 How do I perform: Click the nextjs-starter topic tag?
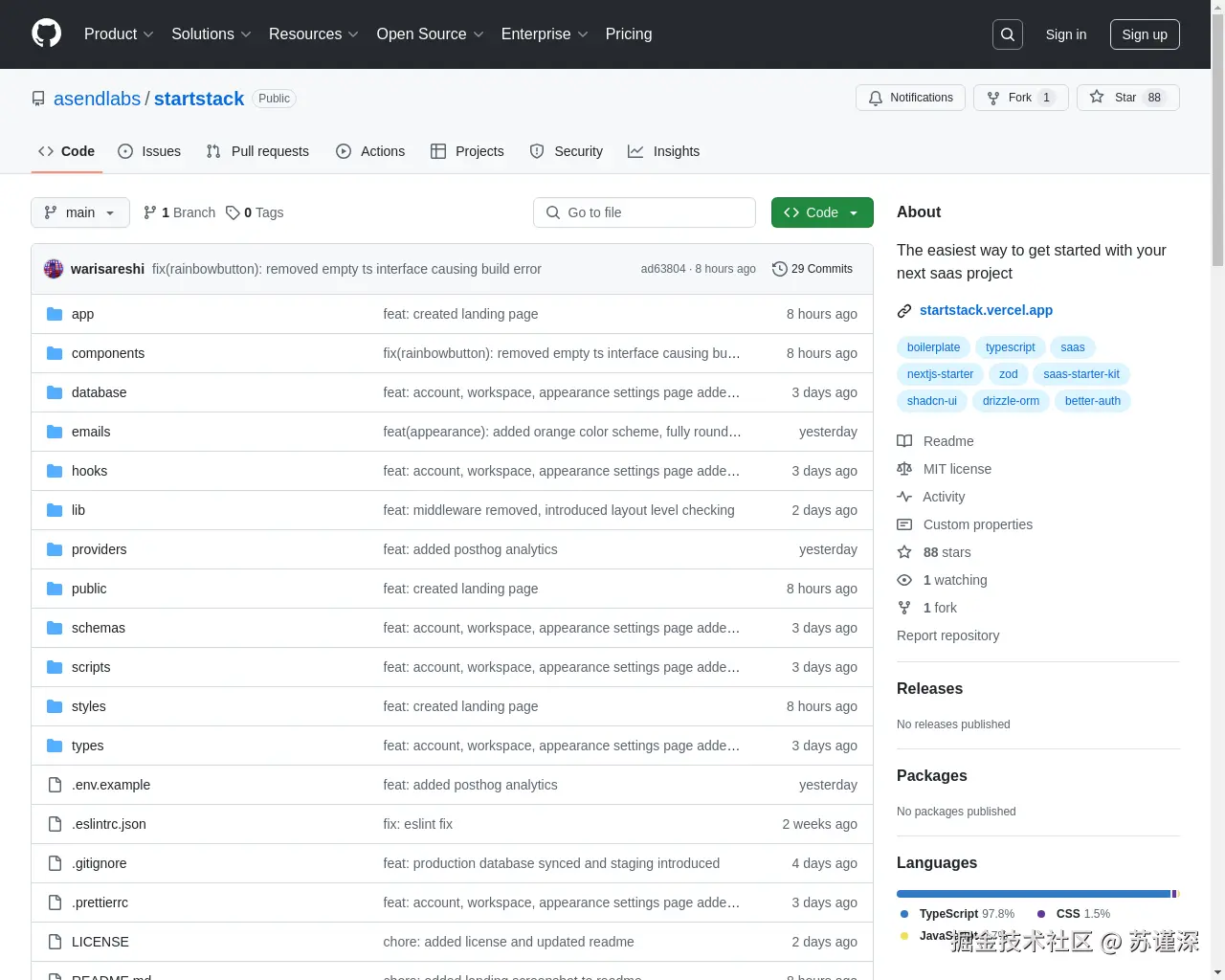[940, 374]
